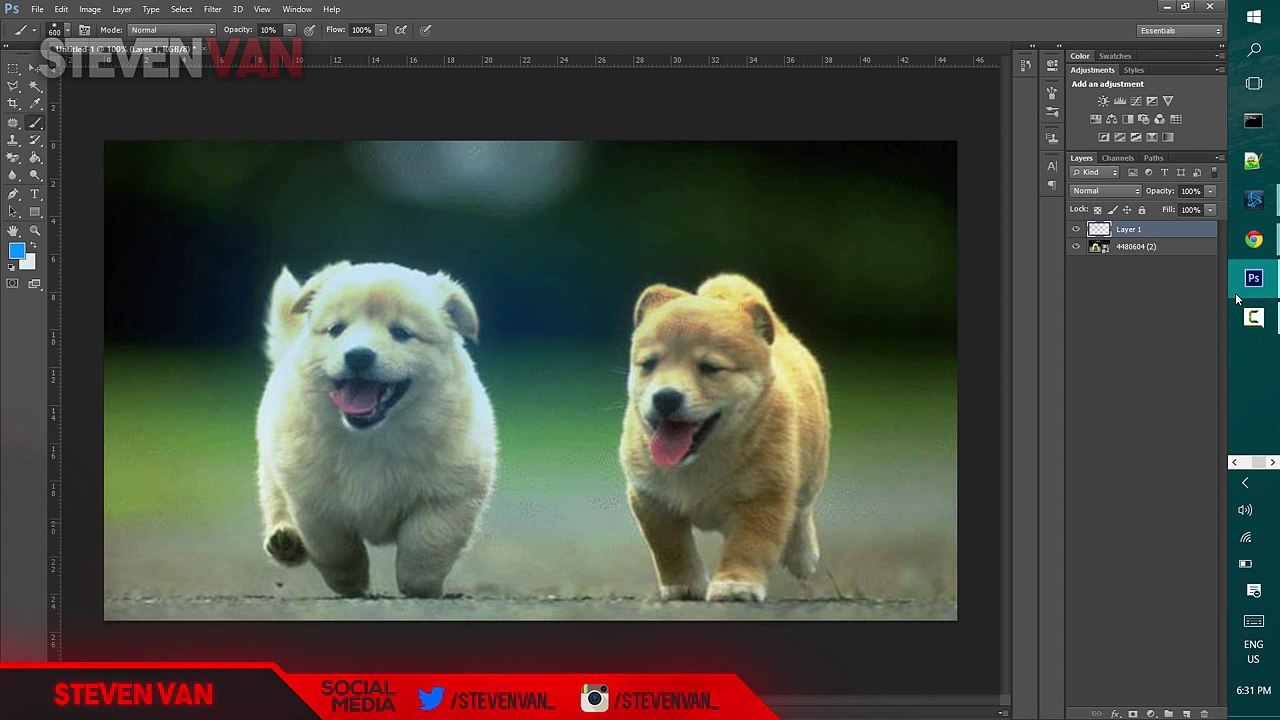Image resolution: width=1280 pixels, height=720 pixels.
Task: Select Layer 1 in Layers panel
Action: pos(1142,229)
